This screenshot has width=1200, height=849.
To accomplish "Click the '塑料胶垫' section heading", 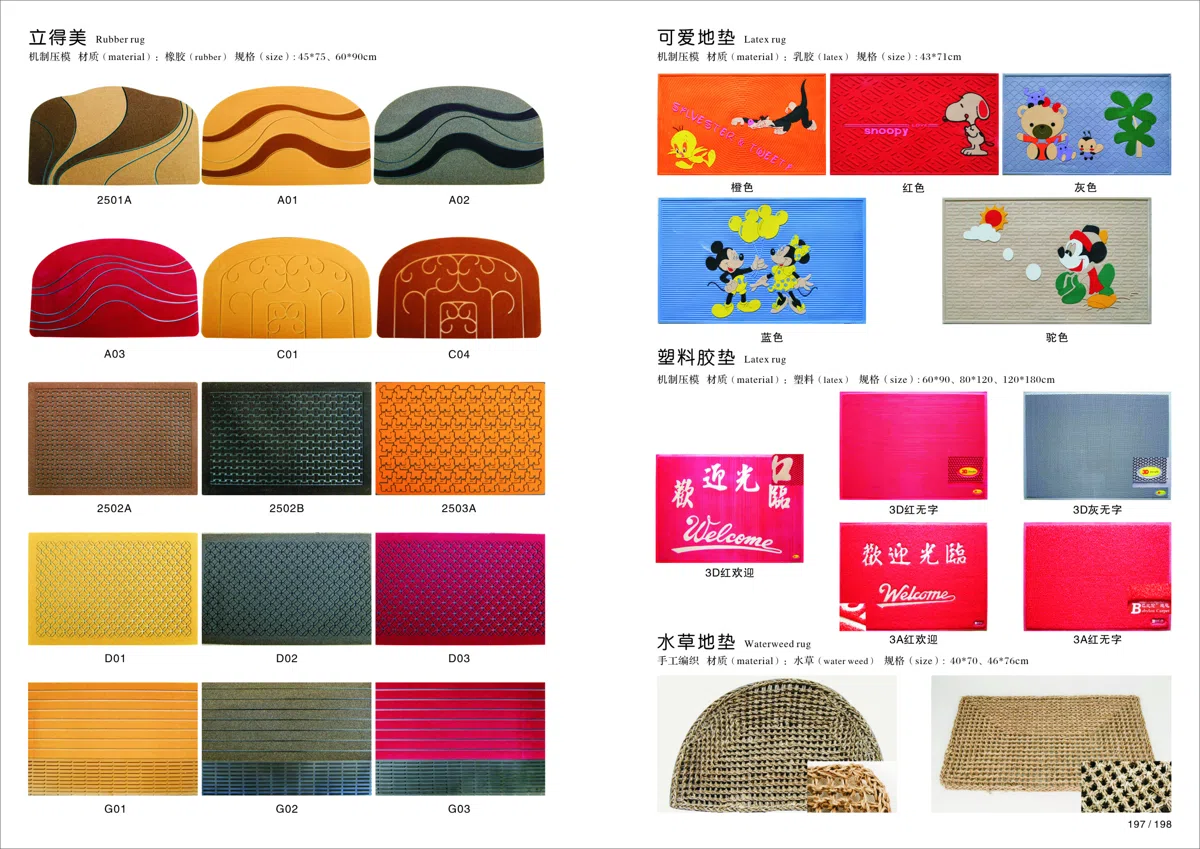I will click(x=696, y=358).
